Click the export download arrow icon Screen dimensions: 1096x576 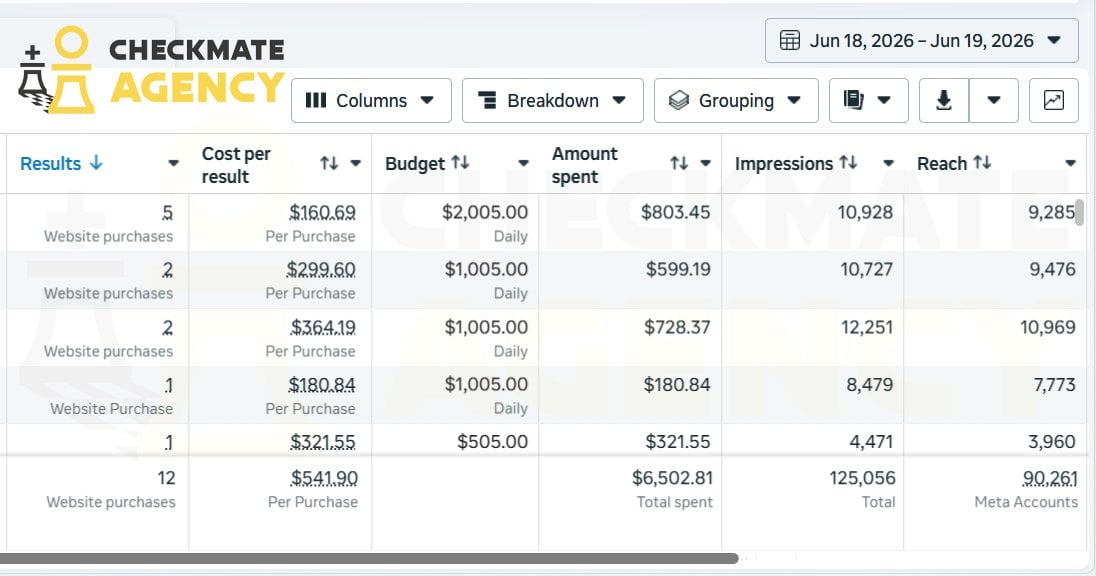point(944,101)
